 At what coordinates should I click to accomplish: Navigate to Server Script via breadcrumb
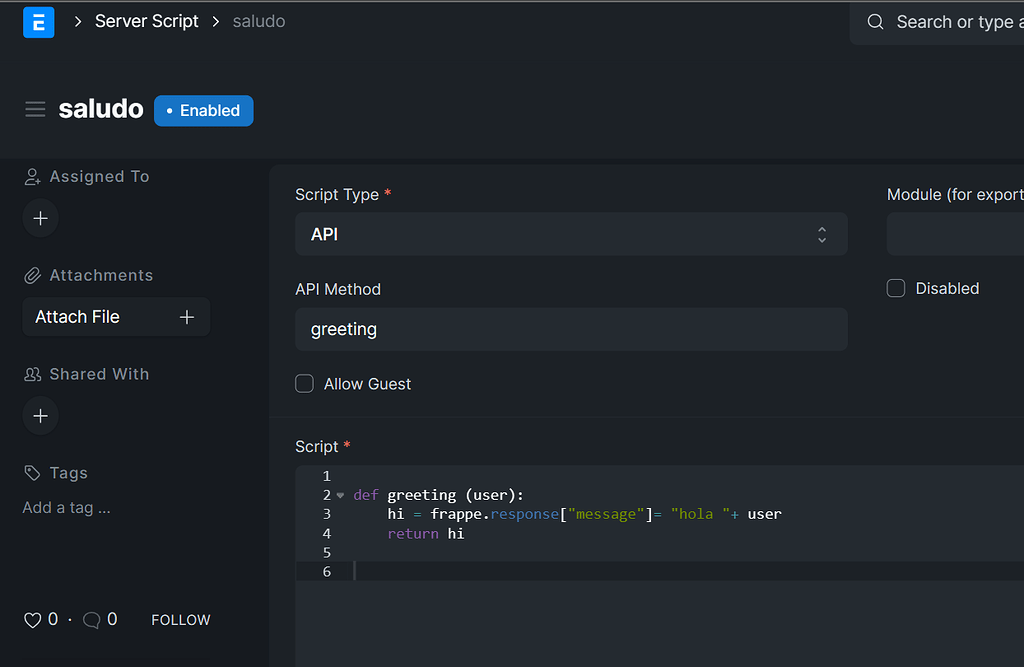[146, 21]
